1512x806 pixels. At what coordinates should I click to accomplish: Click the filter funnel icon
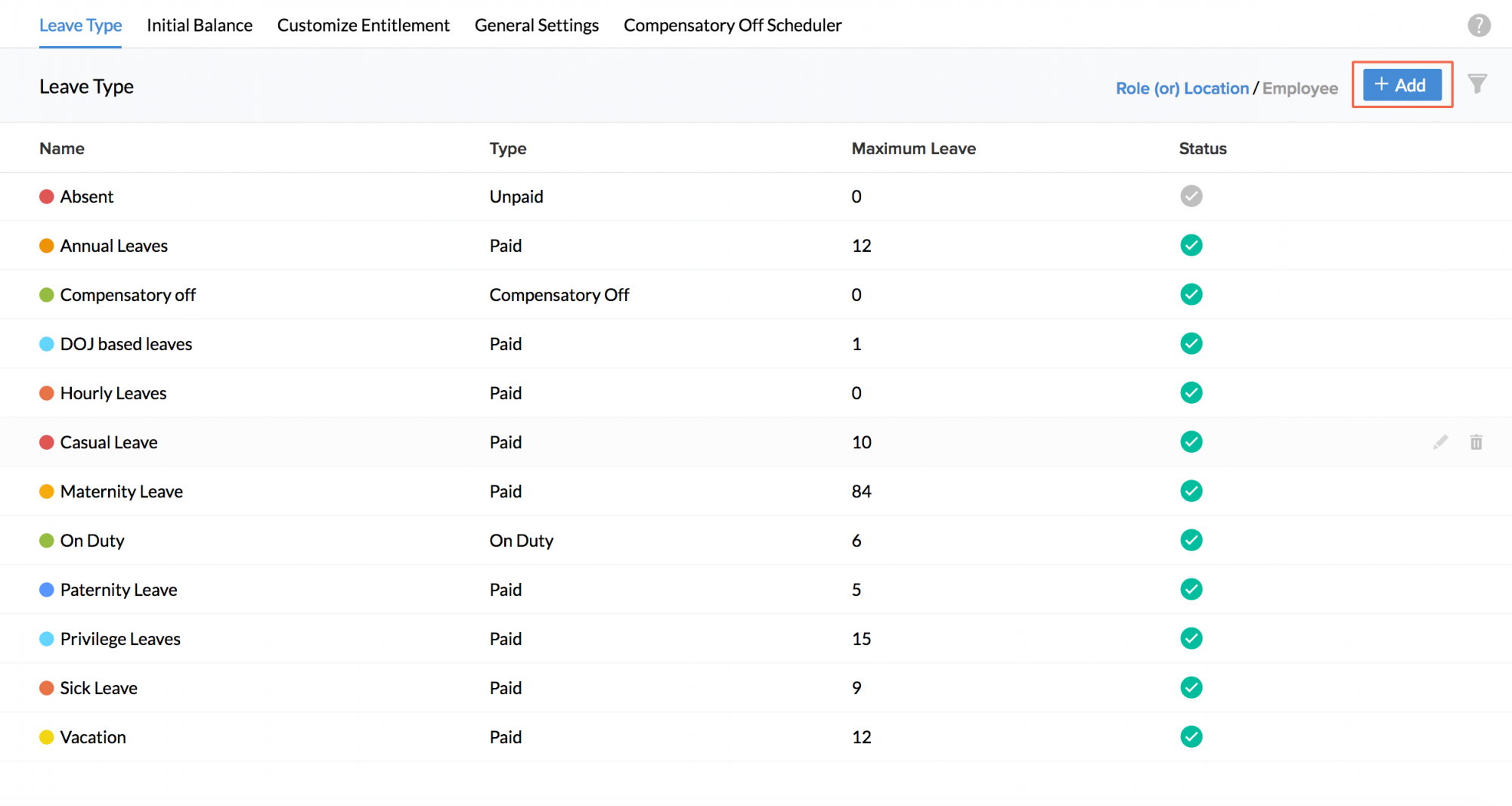pos(1477,84)
